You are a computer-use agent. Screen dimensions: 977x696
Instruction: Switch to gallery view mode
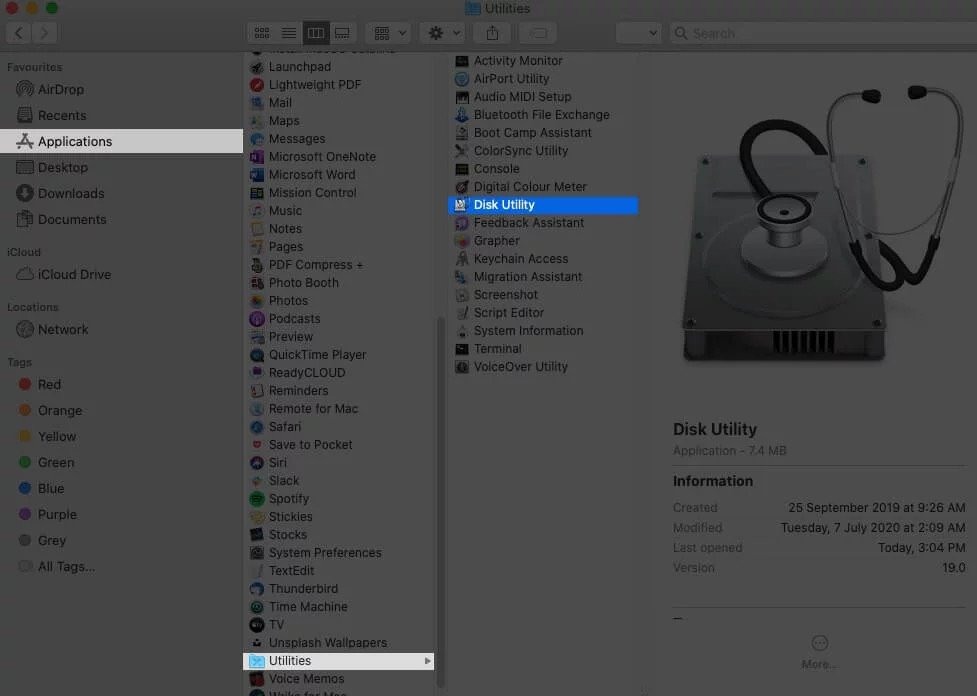pyautogui.click(x=343, y=32)
